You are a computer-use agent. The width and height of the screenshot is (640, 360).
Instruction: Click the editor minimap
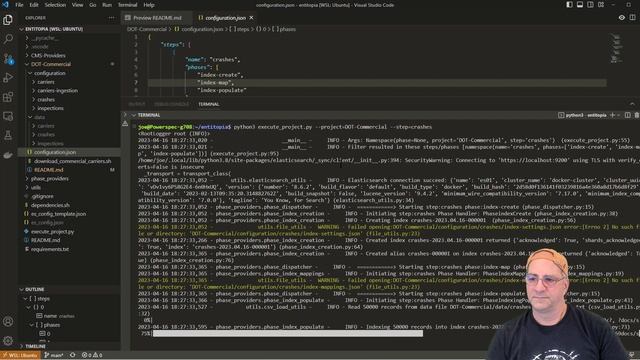(616, 48)
